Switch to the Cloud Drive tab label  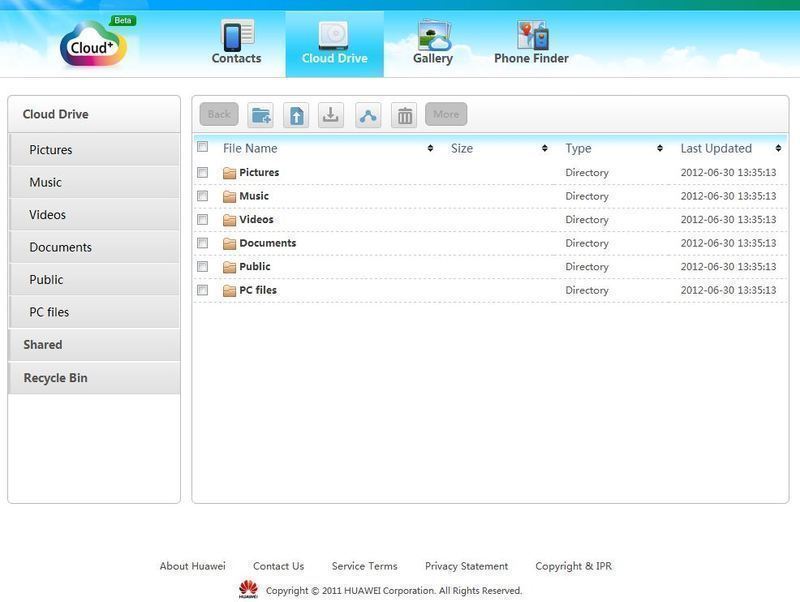(x=335, y=58)
